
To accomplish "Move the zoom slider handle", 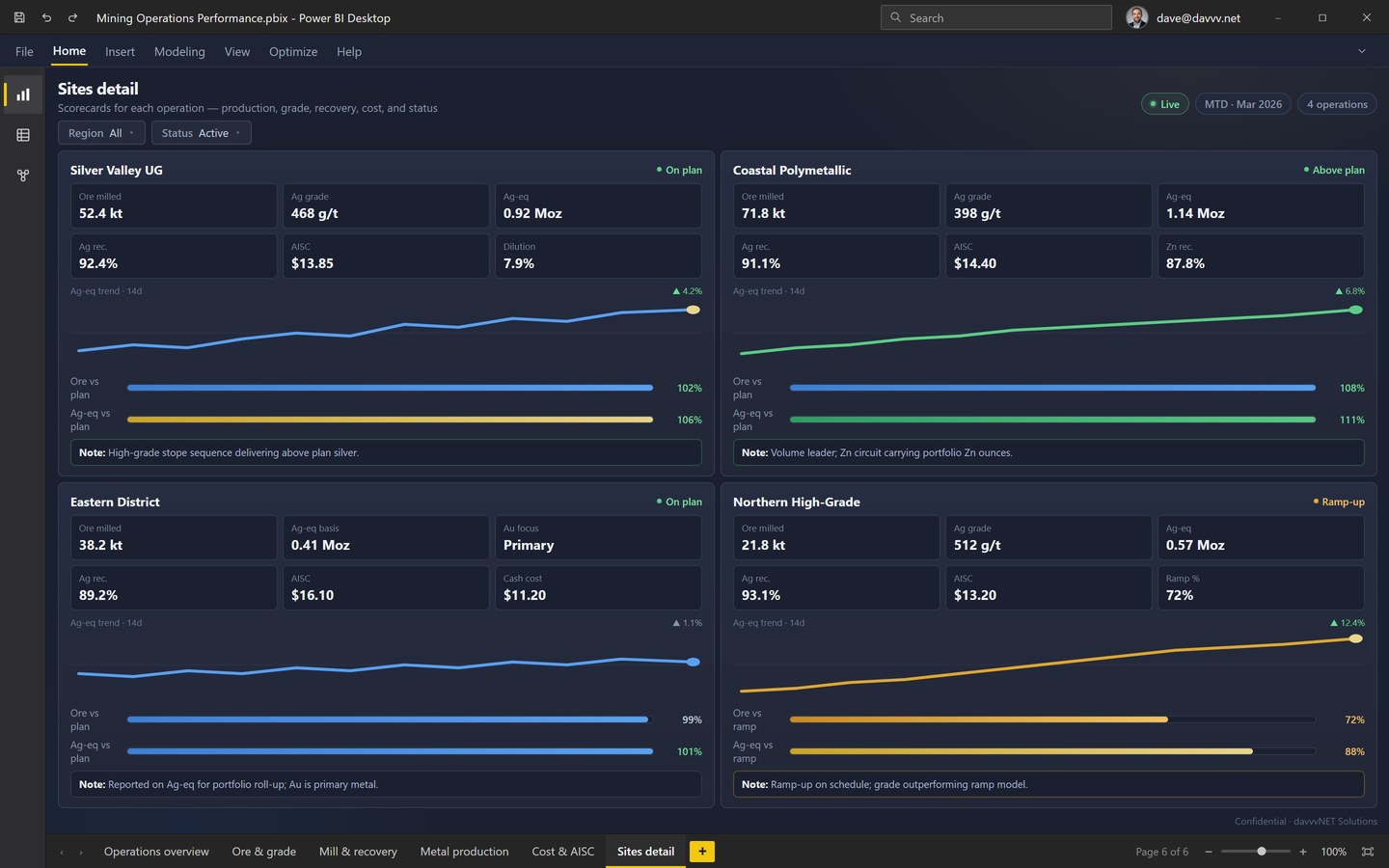I will 1262,852.
